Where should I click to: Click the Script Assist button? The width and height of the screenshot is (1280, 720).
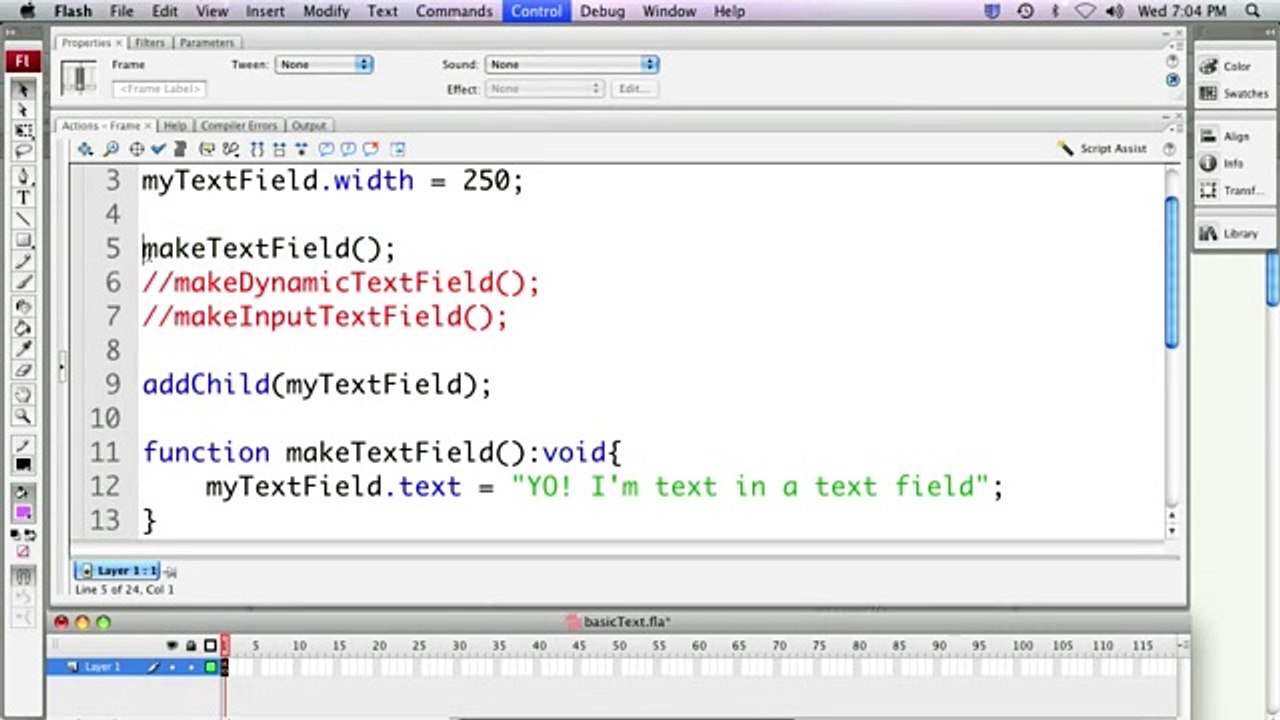click(x=1101, y=148)
